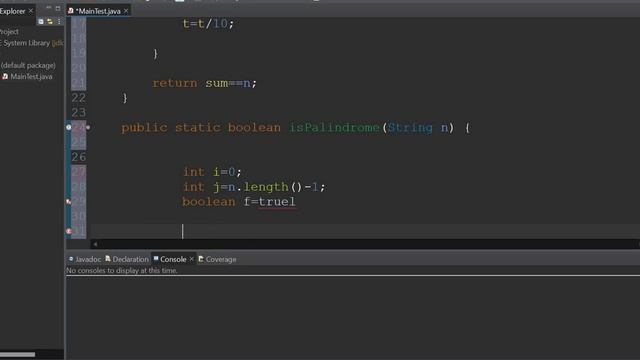The width and height of the screenshot is (640, 360).
Task: Switch to the Console tab
Action: coord(173,259)
